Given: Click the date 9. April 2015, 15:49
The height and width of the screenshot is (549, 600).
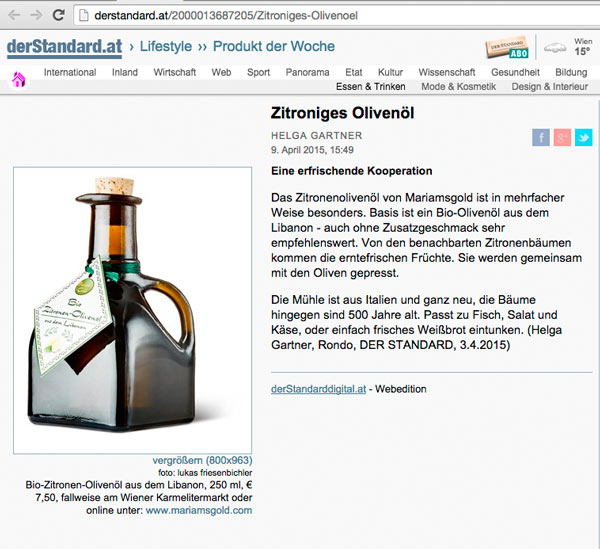Looking at the screenshot, I should (x=312, y=150).
